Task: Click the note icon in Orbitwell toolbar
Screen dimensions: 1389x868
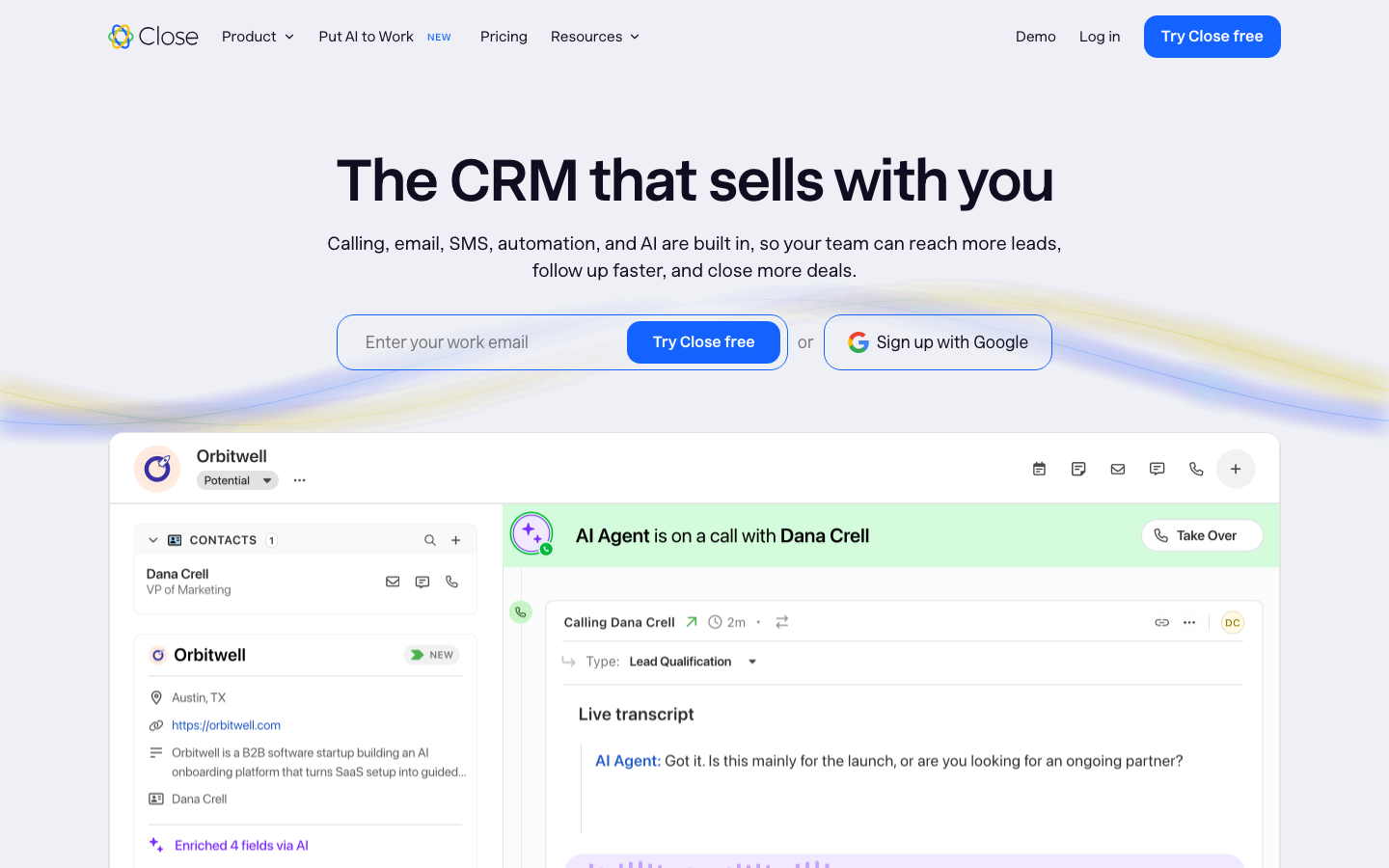Action: click(1078, 469)
